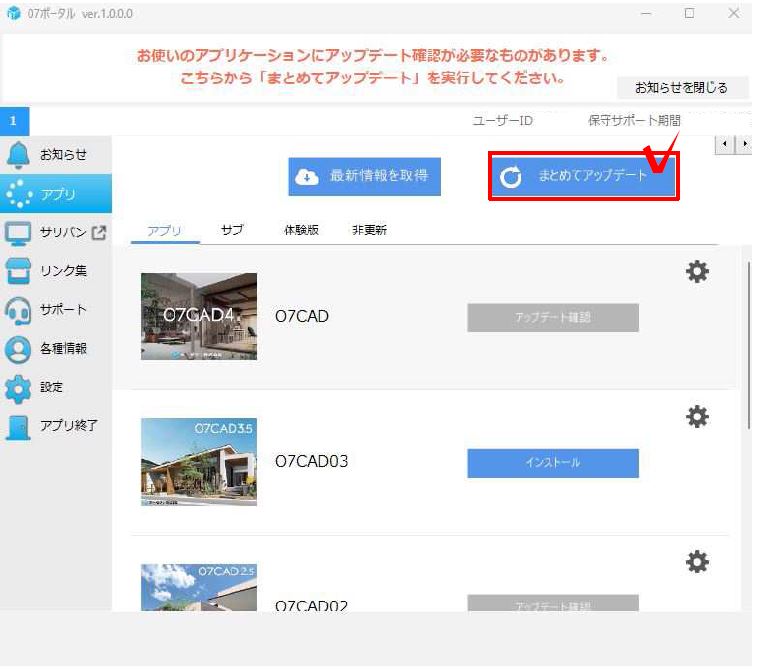
Task: Click the リンク集 sidebar label
Action: pos(63,271)
